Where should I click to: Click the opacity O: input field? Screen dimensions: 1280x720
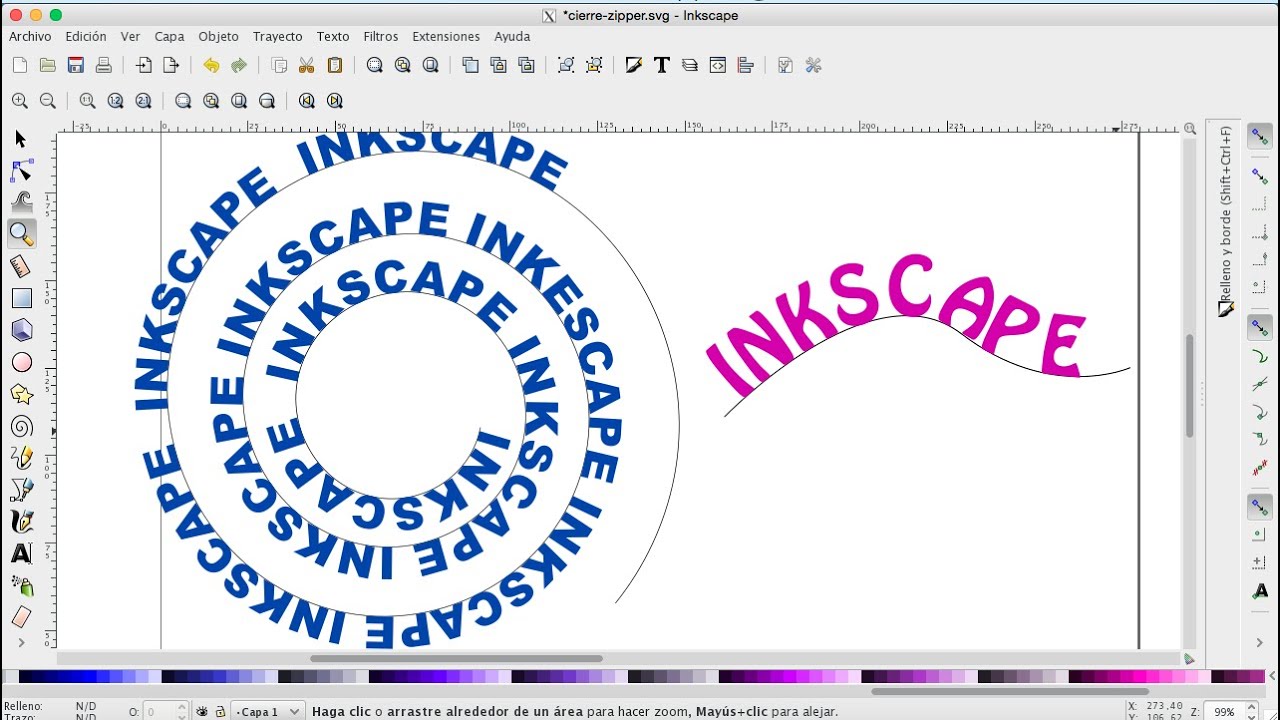click(160, 712)
